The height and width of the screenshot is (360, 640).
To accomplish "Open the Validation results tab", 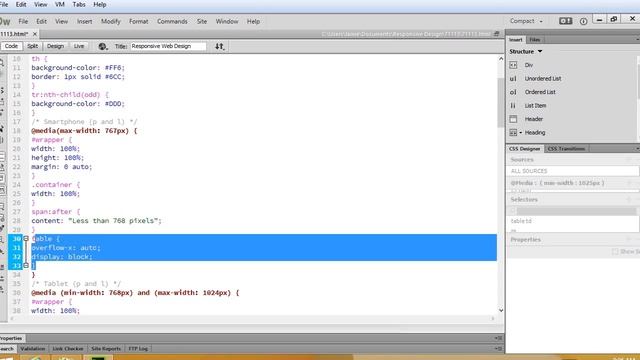I will pyautogui.click(x=33, y=349).
